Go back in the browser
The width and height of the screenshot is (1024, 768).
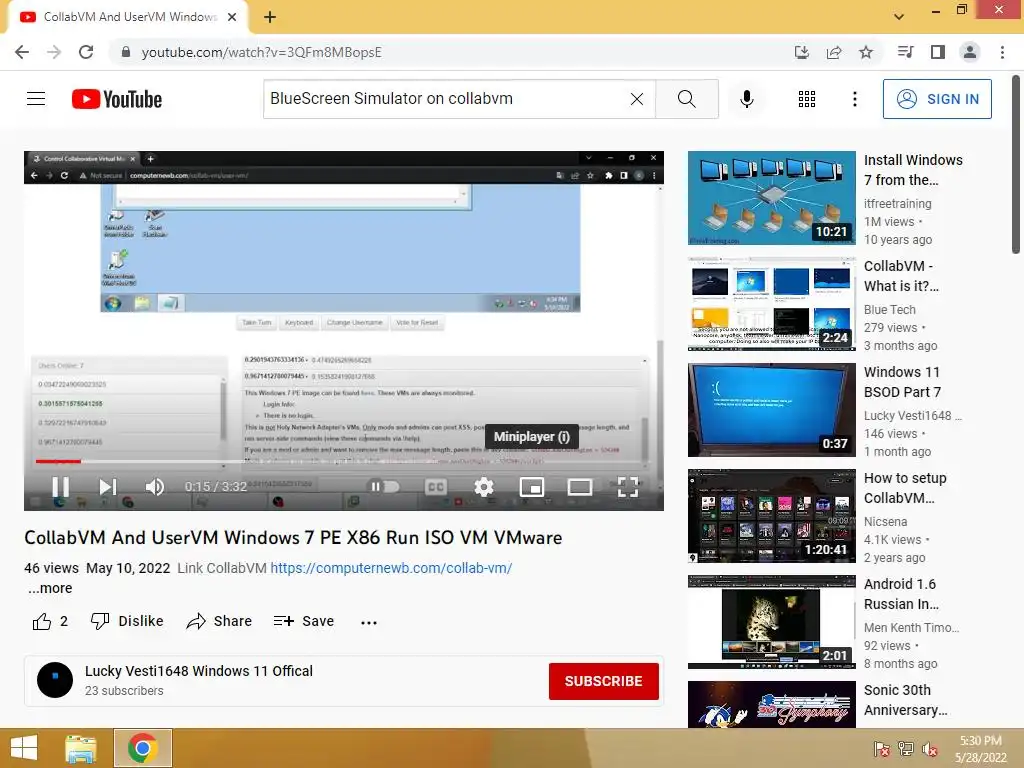click(x=22, y=52)
